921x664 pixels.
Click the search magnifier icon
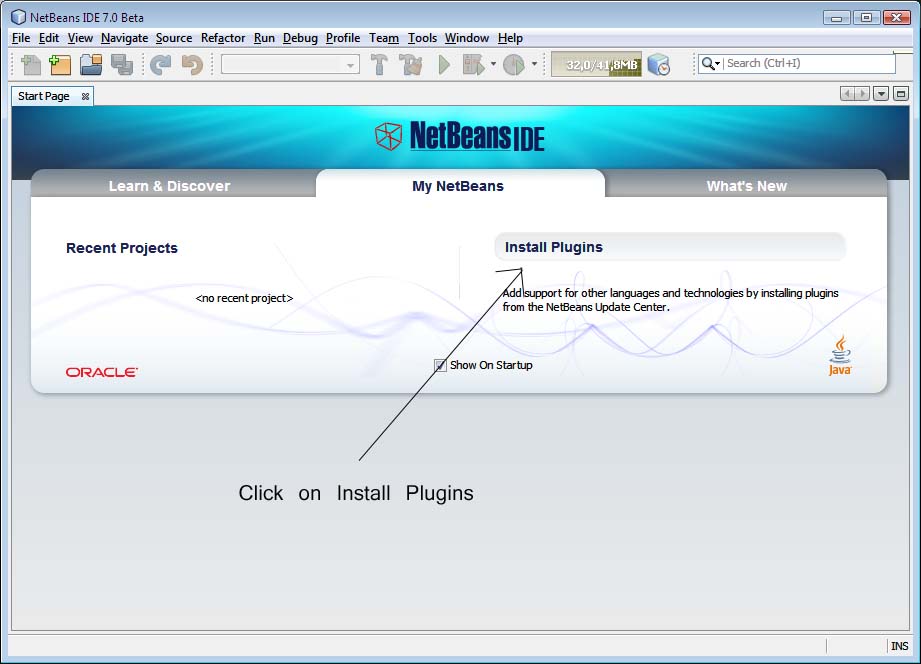tap(708, 63)
